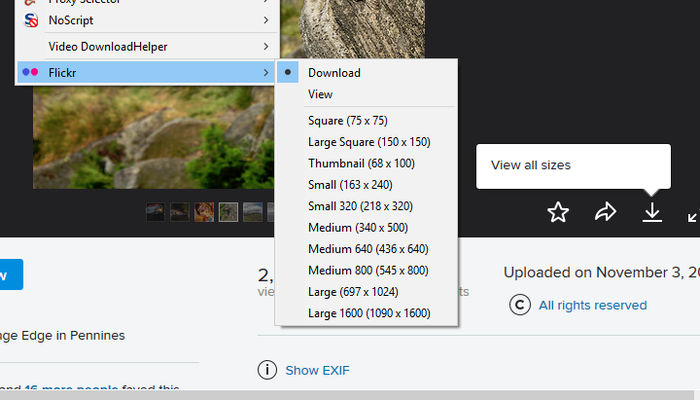Screen dimensions: 700x400
Task: Open the fifth filmstrip thumbnail
Action: (x=253, y=212)
